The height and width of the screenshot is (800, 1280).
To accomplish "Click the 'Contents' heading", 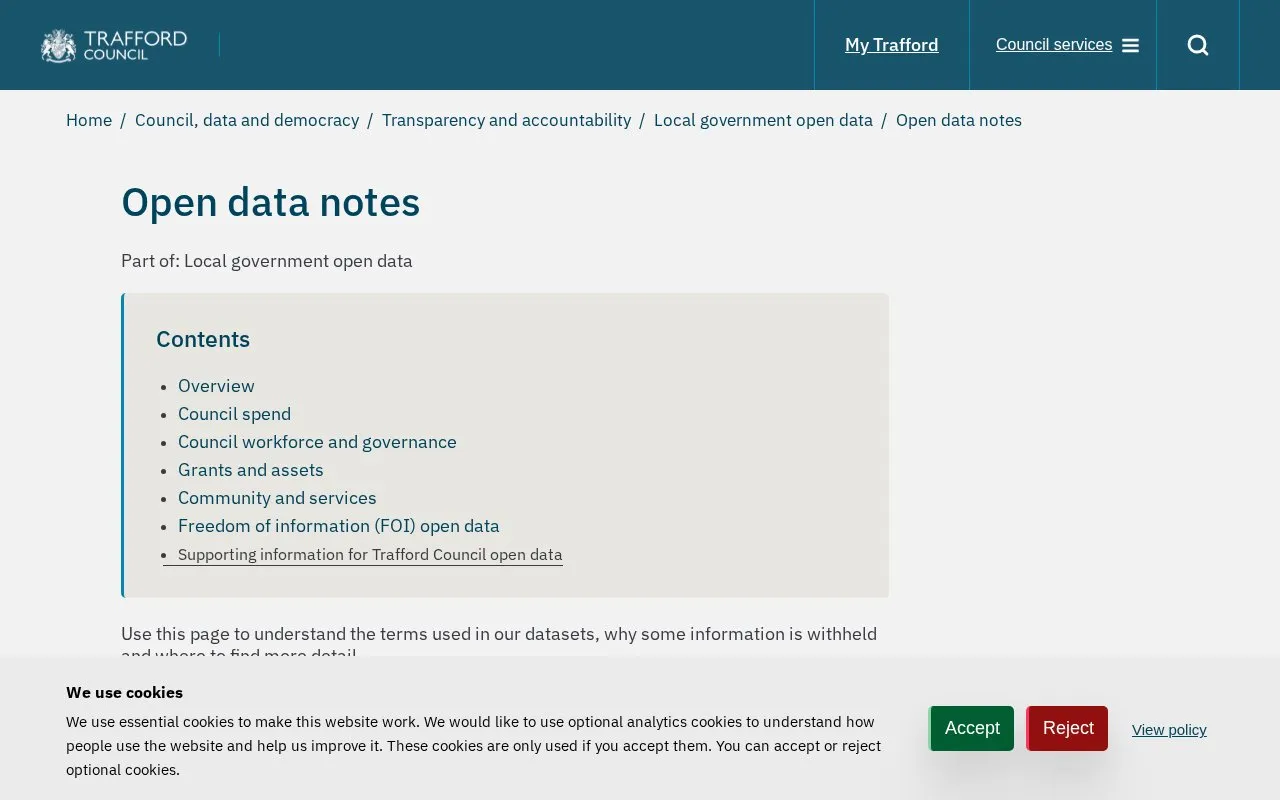I will click(x=203, y=339).
